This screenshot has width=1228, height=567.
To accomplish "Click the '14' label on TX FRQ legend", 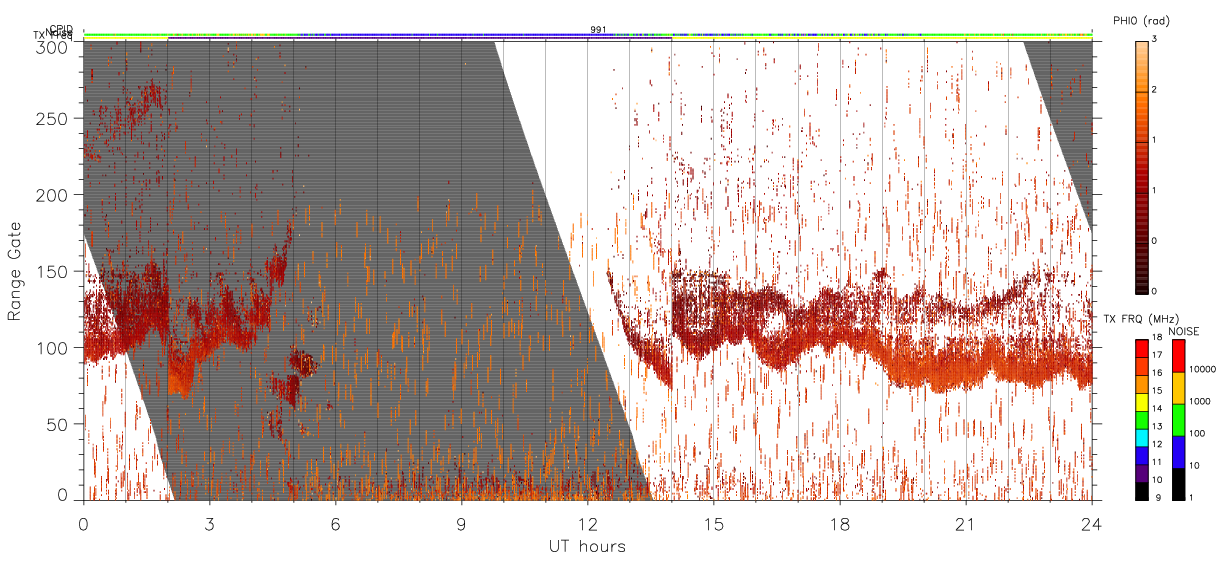I will 1157,408.
